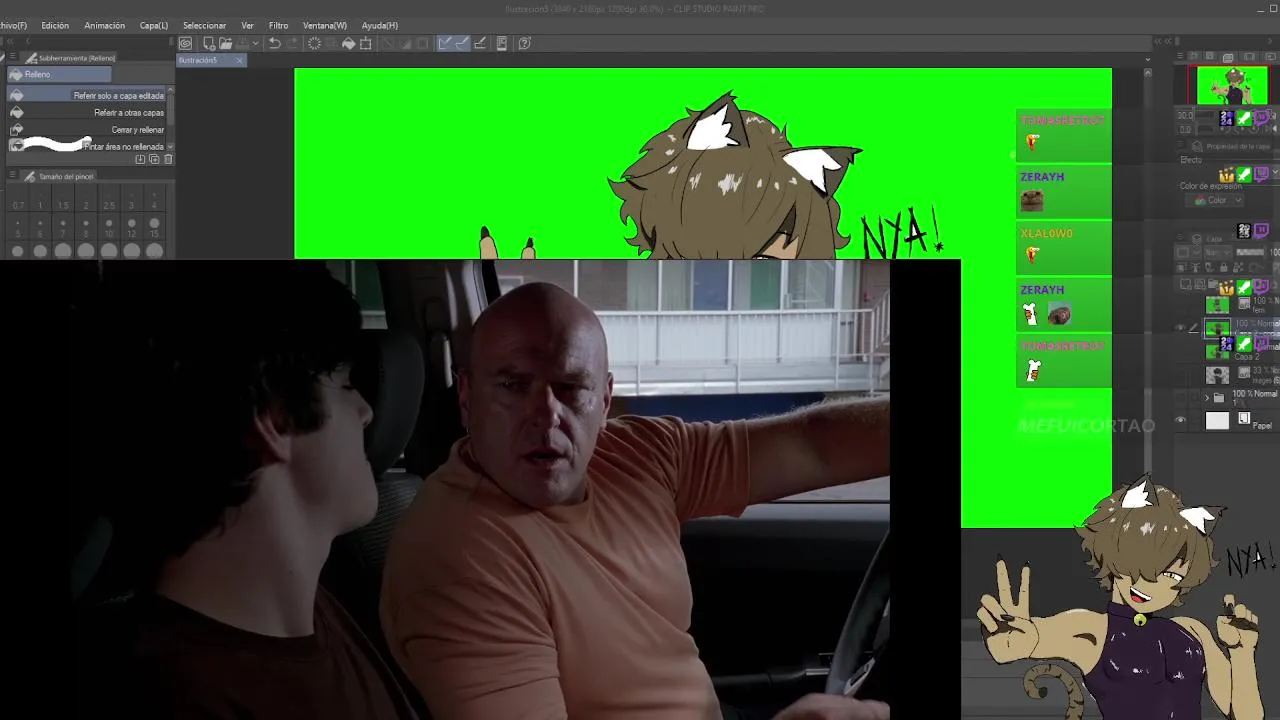The height and width of the screenshot is (720, 1280).
Task: Open the Edición menu
Action: (55, 25)
